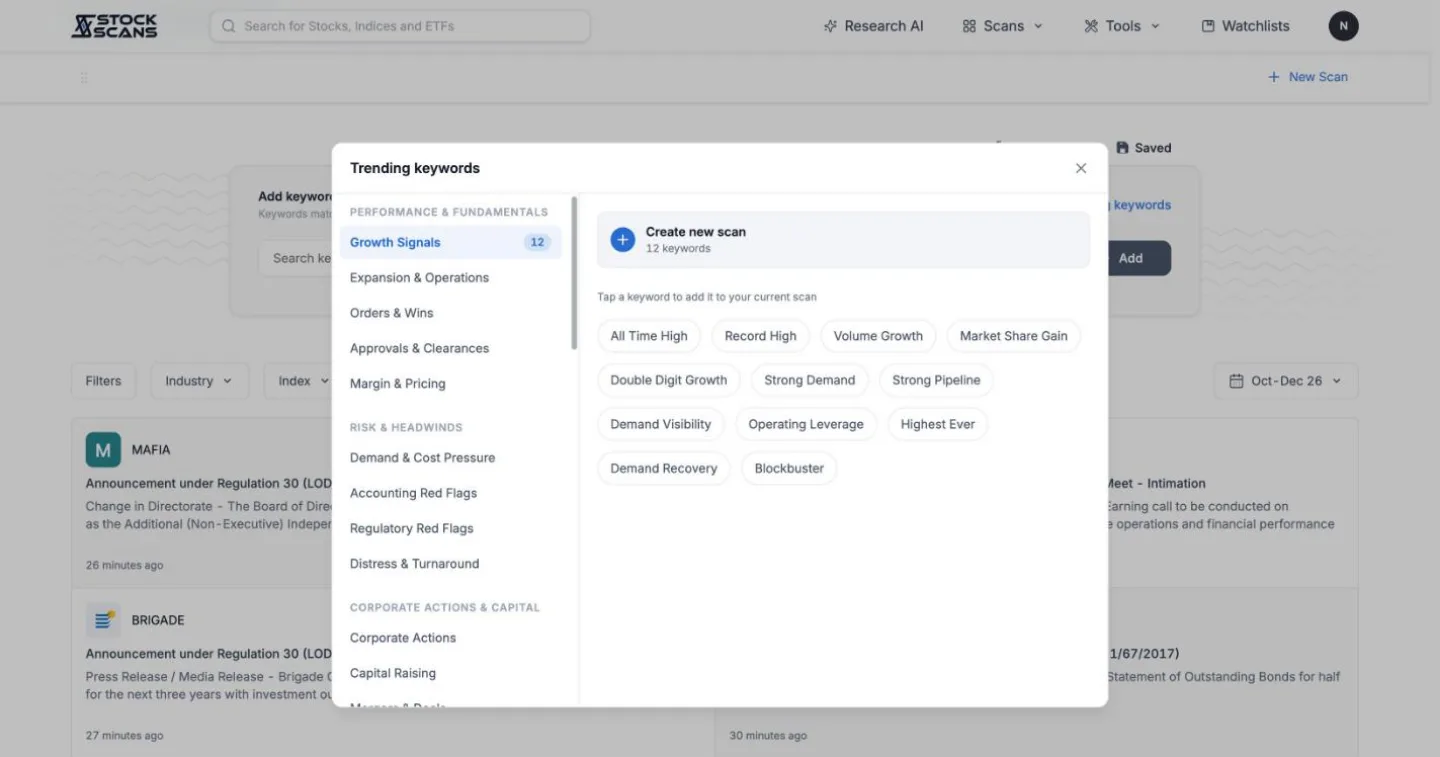Add the Operating Leverage keyword
1440x757 pixels.
click(x=806, y=424)
